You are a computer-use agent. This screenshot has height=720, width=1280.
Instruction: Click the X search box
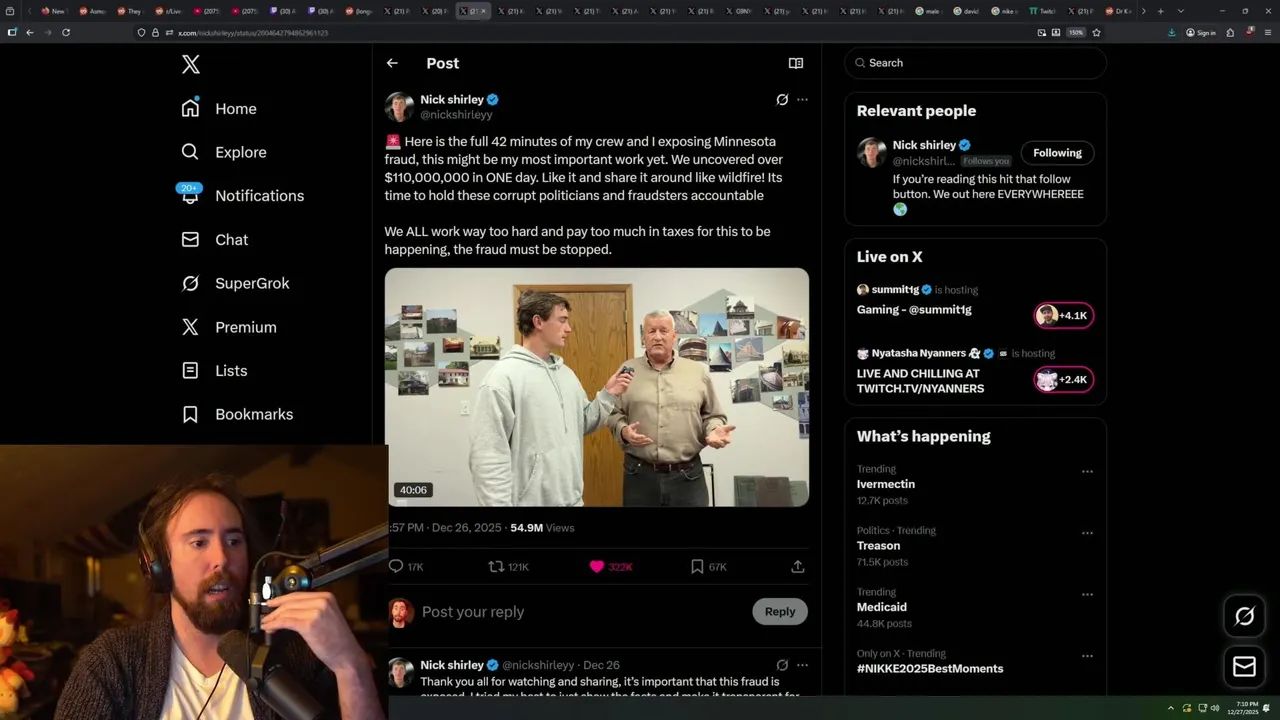click(975, 63)
